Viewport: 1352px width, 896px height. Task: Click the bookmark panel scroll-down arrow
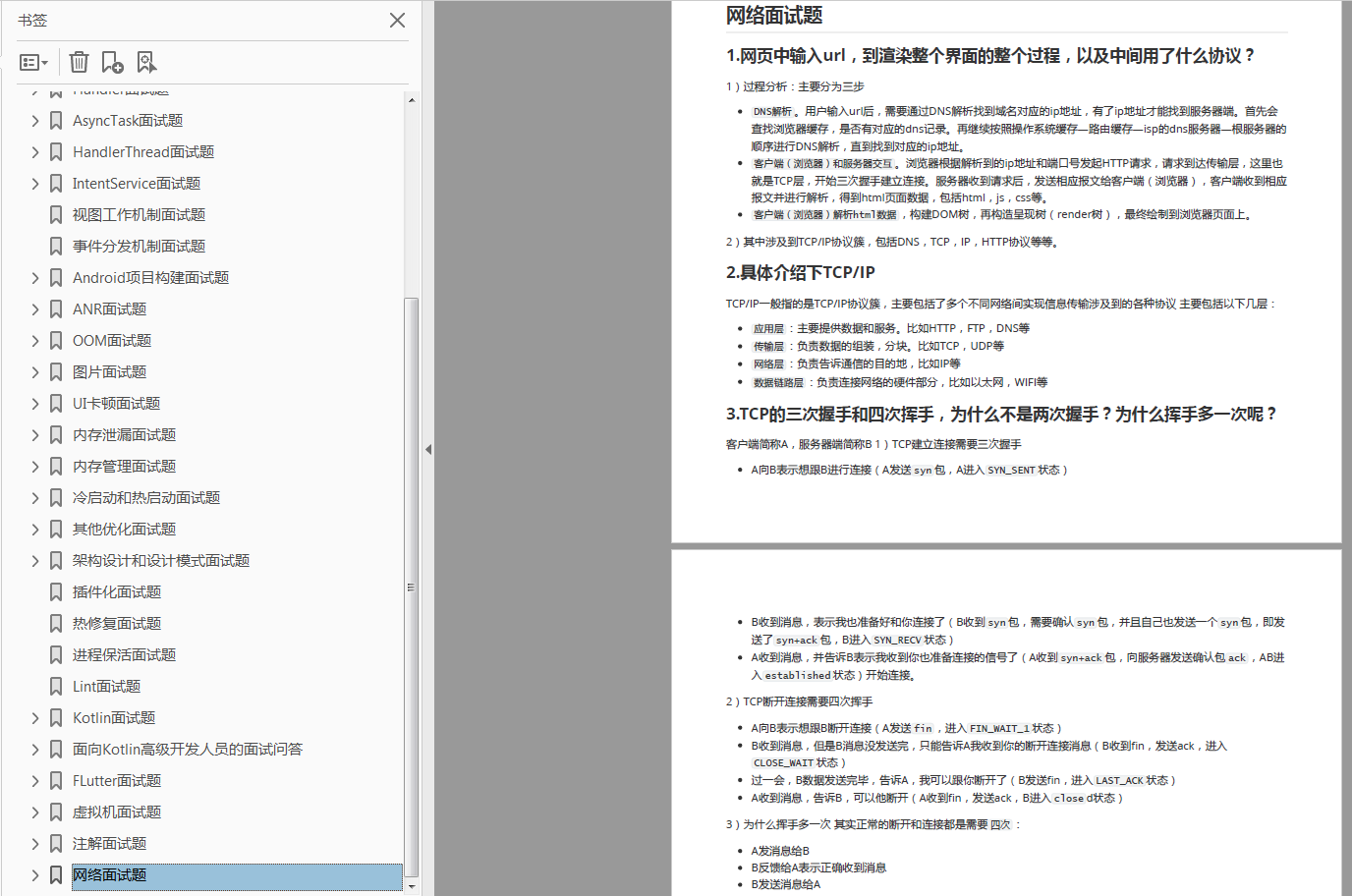412,886
